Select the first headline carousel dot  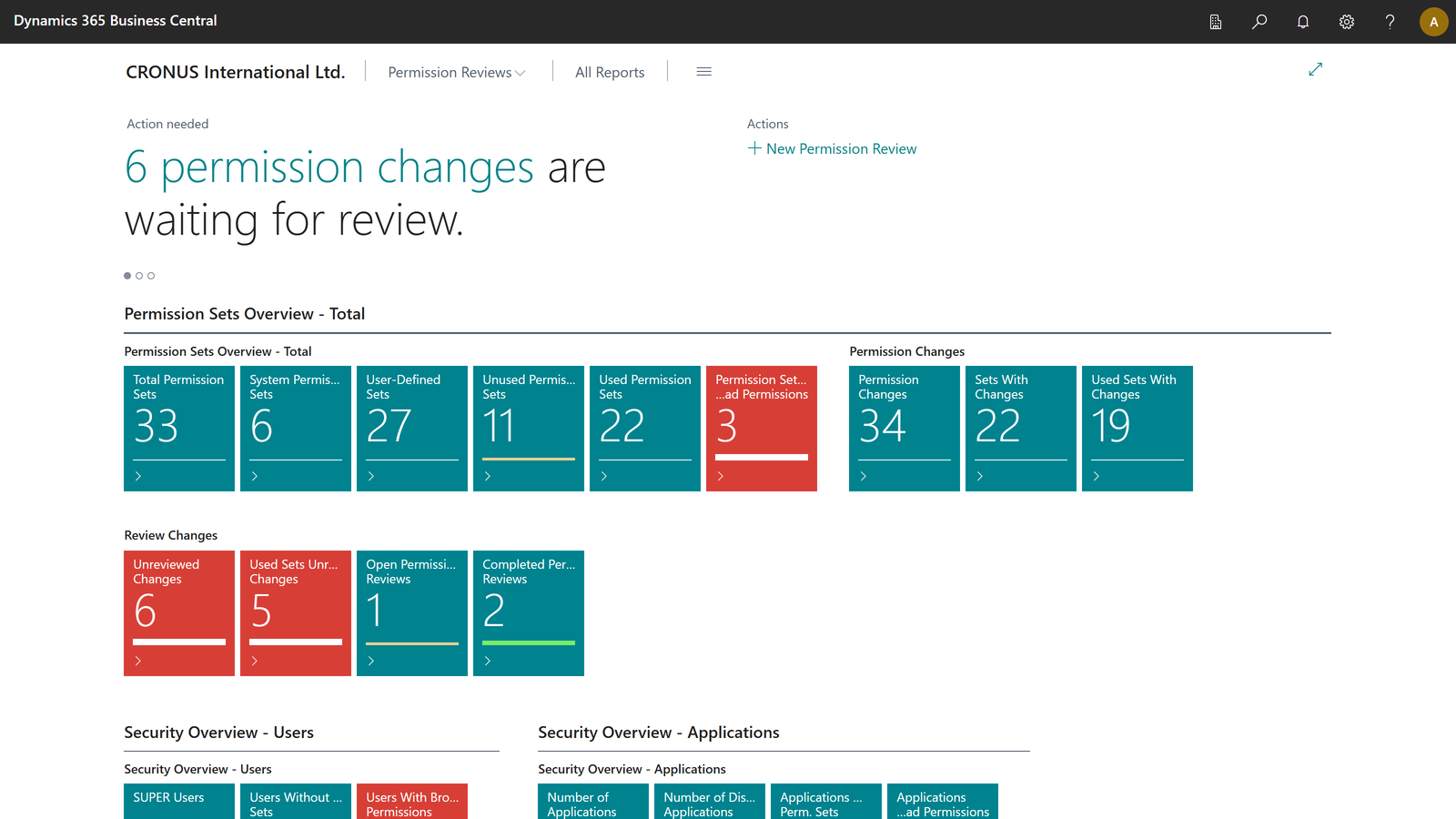[127, 276]
